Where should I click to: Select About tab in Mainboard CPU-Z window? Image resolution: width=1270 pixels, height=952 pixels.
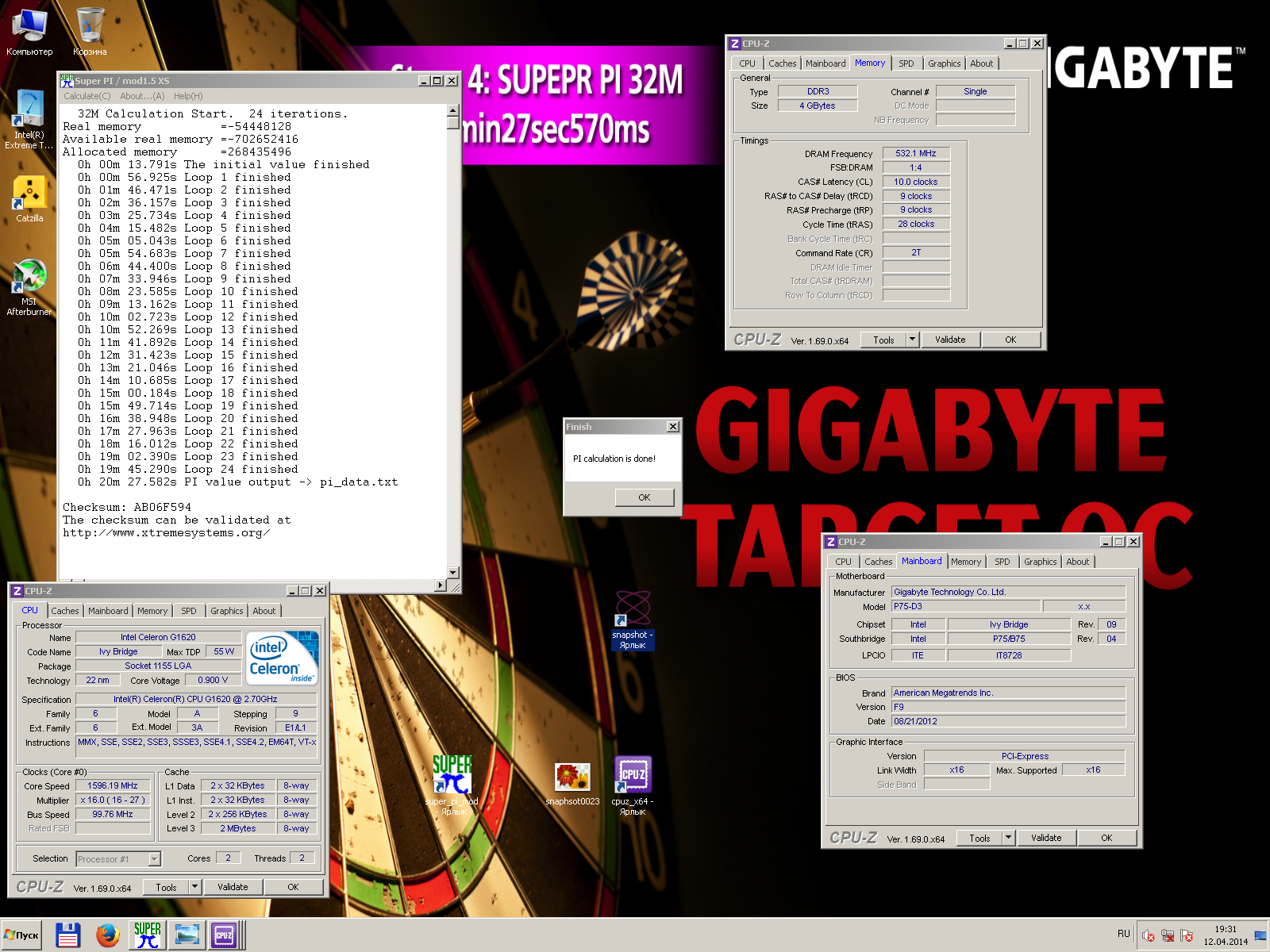[x=1077, y=562]
